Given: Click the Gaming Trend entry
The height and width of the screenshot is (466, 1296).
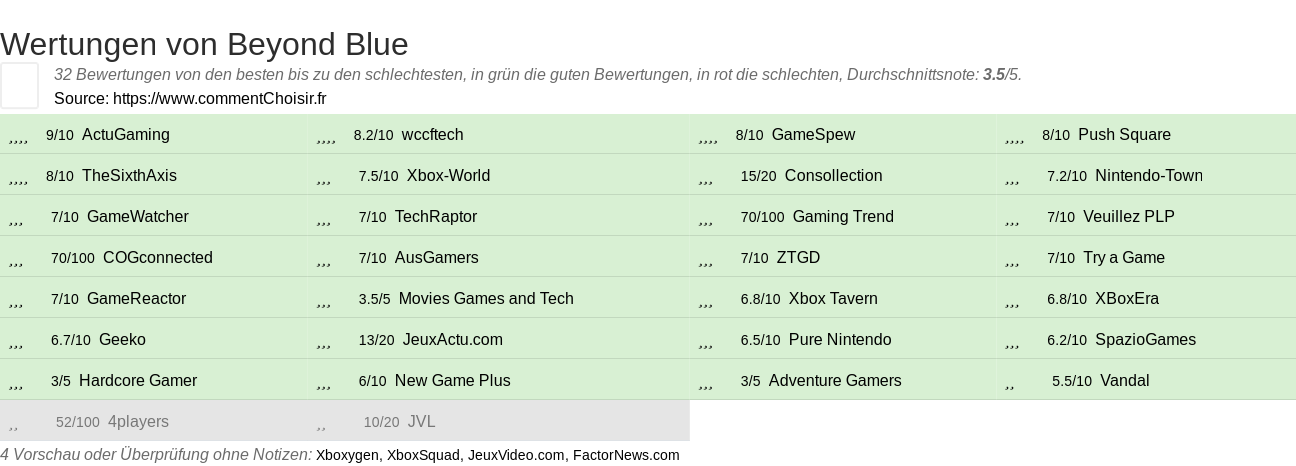Looking at the screenshot, I should 843,217.
